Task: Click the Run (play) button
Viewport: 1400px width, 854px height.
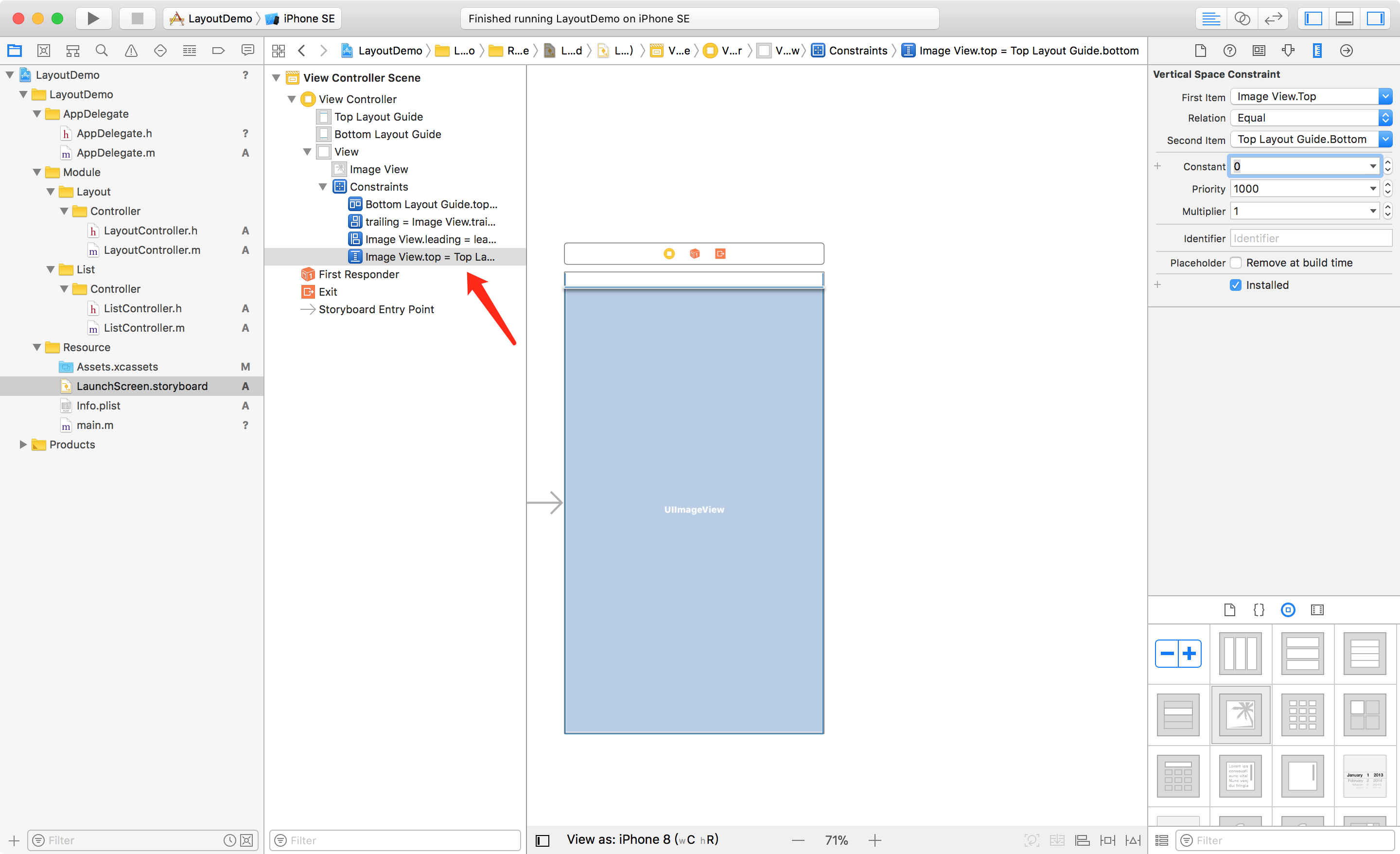Action: 93,18
